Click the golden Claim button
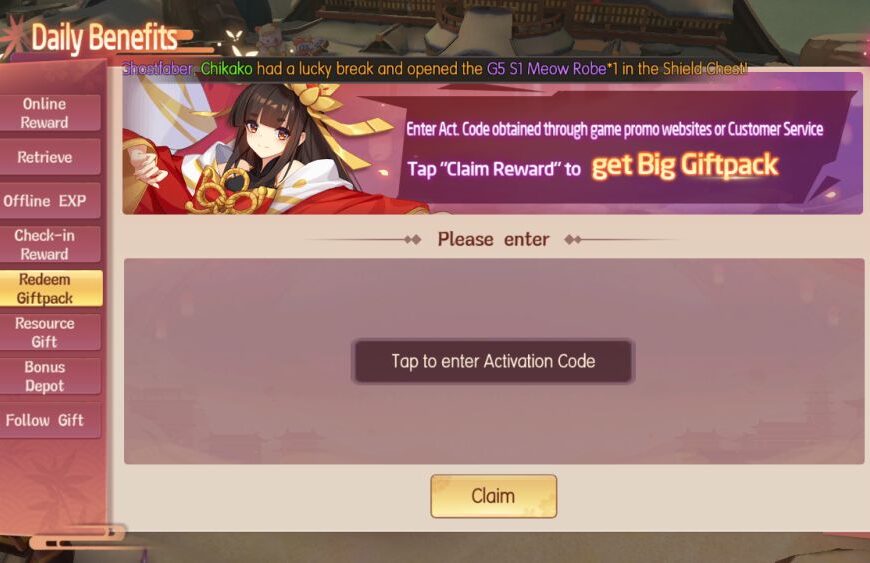The image size is (870, 563). [493, 496]
